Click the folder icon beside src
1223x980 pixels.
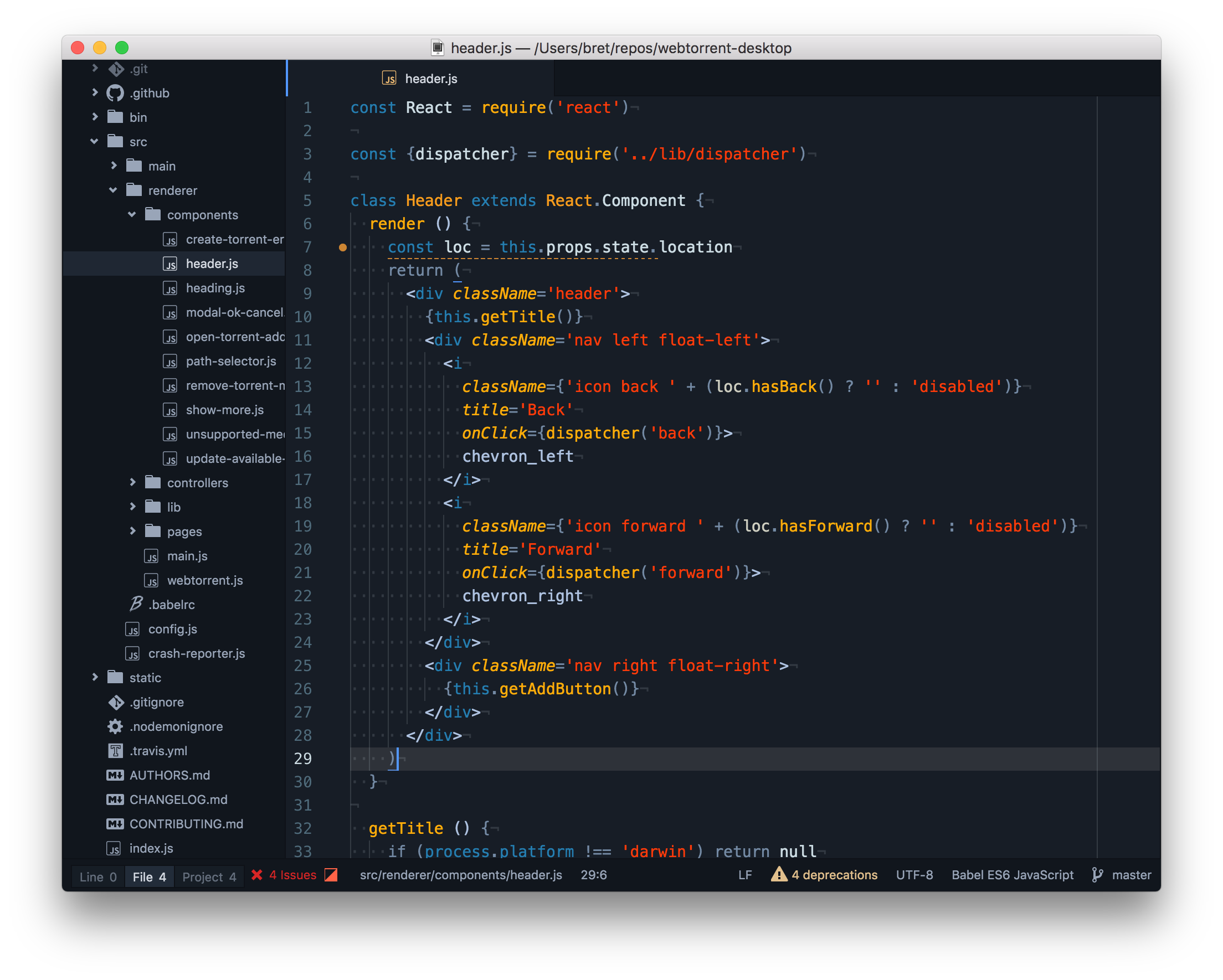coord(115,141)
